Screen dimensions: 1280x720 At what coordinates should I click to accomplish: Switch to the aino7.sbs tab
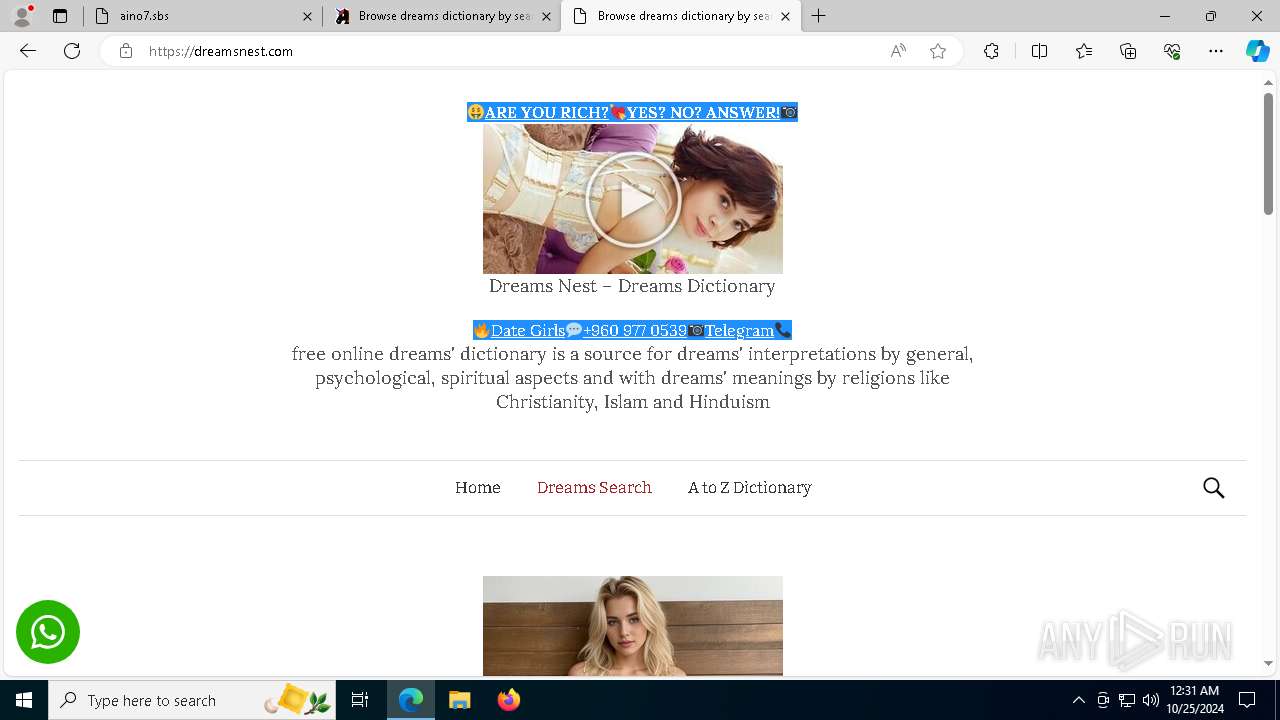click(x=203, y=16)
